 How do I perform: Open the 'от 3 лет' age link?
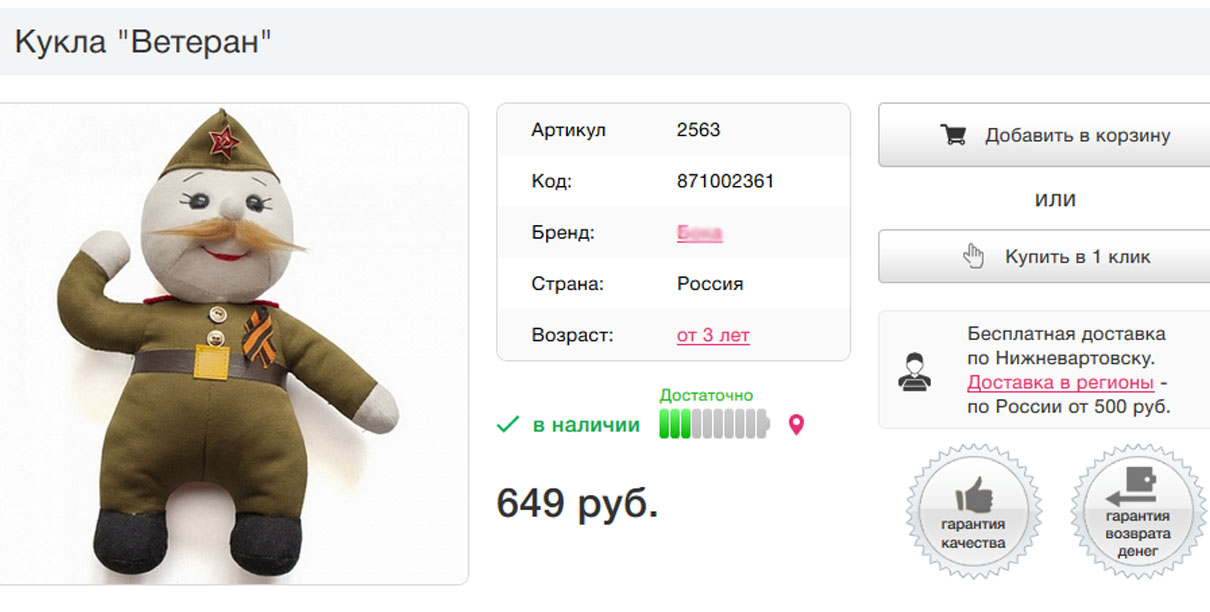point(713,335)
